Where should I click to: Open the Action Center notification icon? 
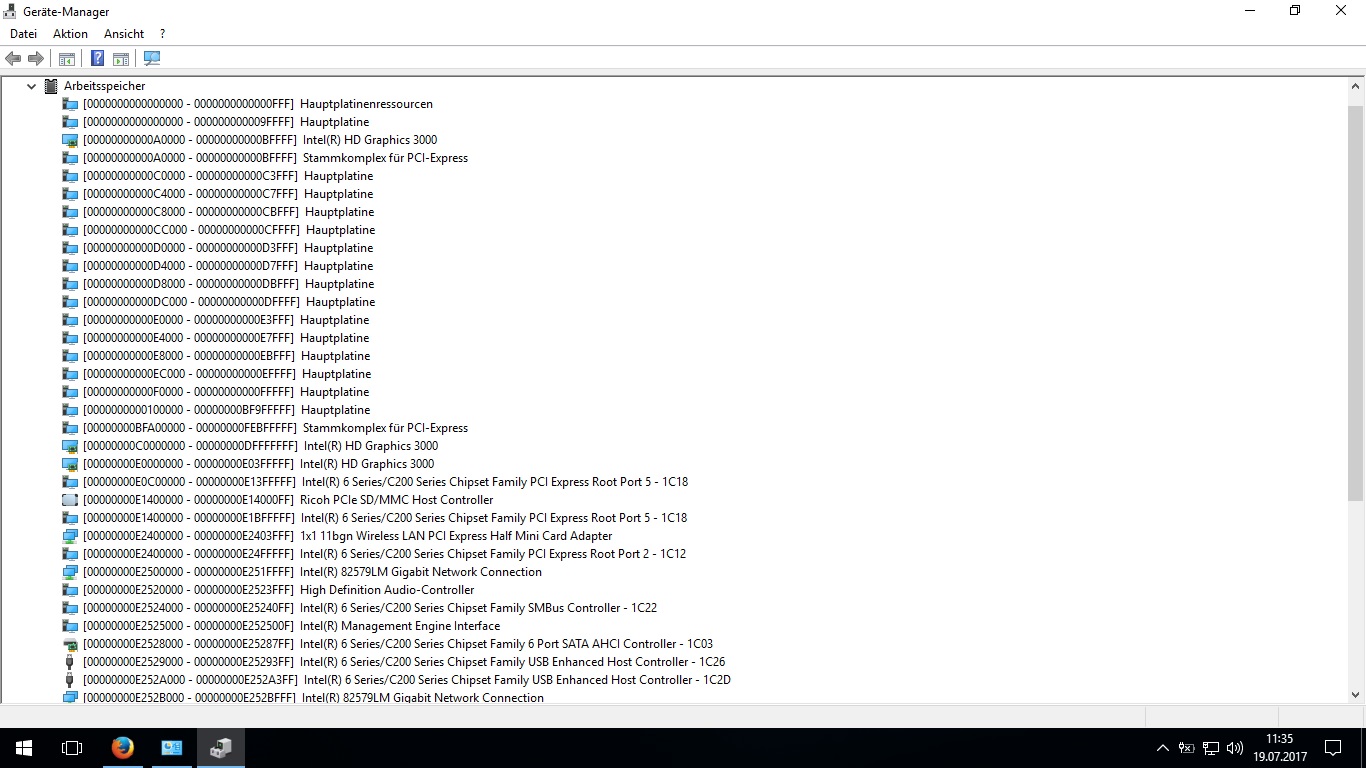pyautogui.click(x=1333, y=748)
